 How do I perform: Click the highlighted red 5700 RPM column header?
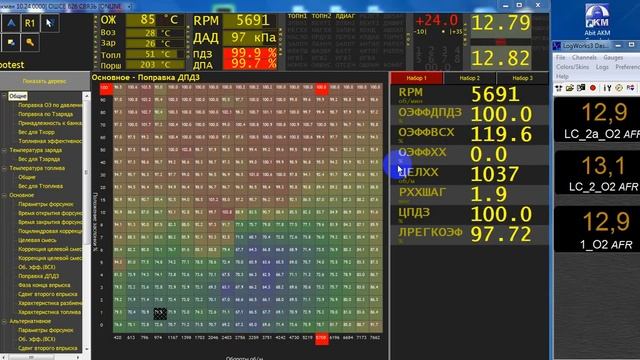pyautogui.click(x=322, y=338)
